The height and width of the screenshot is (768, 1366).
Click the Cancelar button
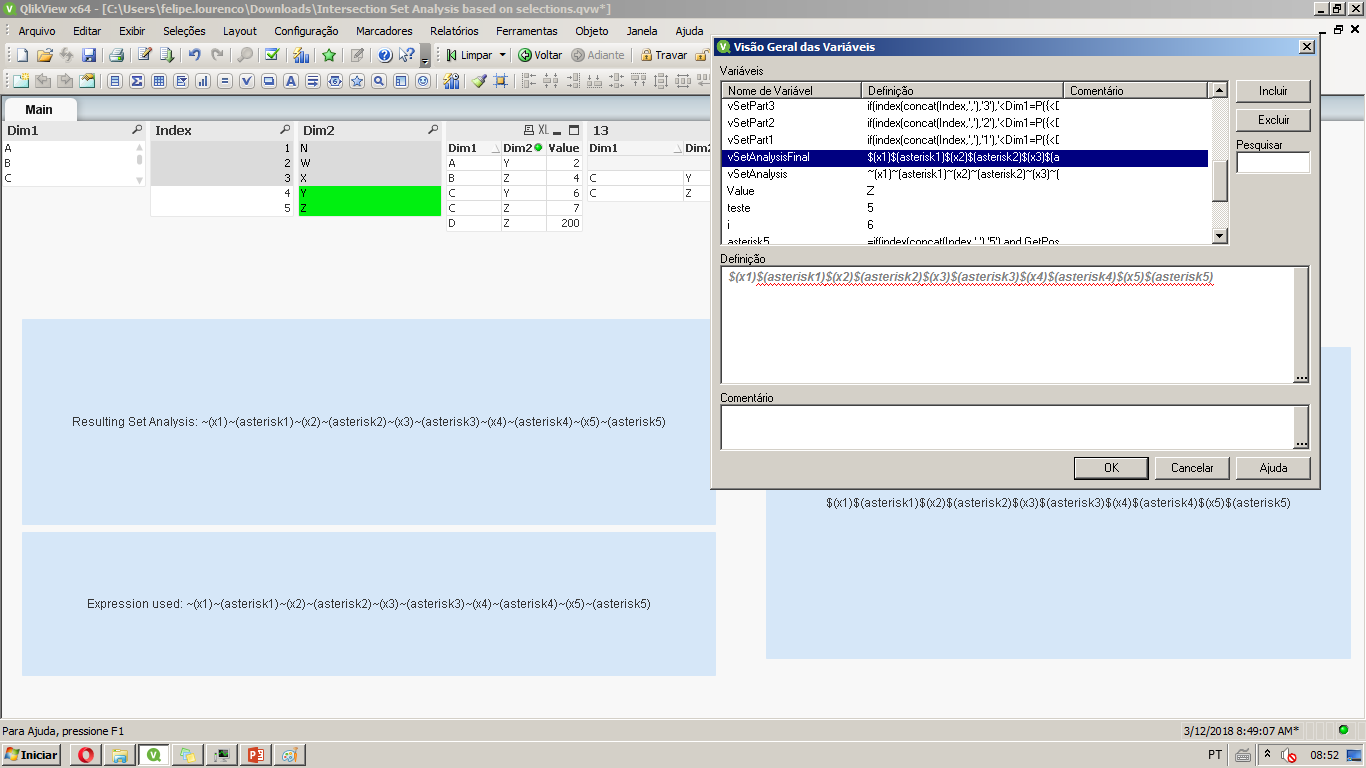(1192, 468)
